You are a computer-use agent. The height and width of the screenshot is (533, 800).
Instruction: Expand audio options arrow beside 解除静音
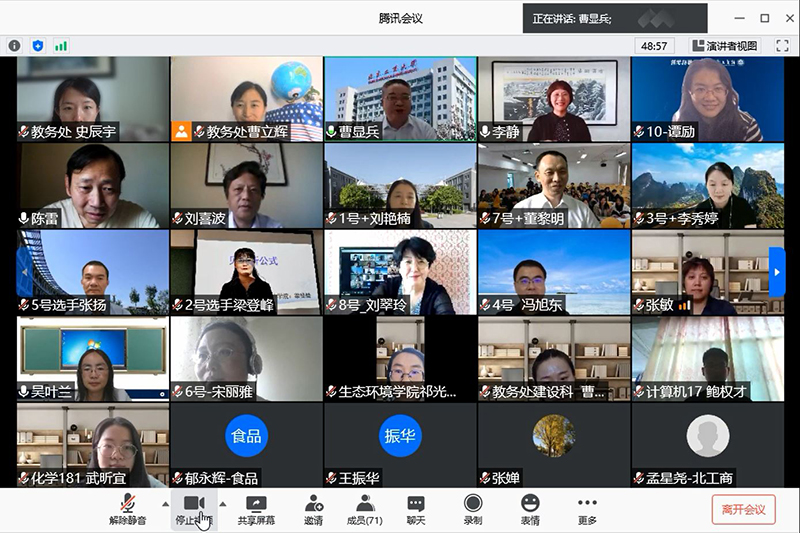[x=165, y=504]
